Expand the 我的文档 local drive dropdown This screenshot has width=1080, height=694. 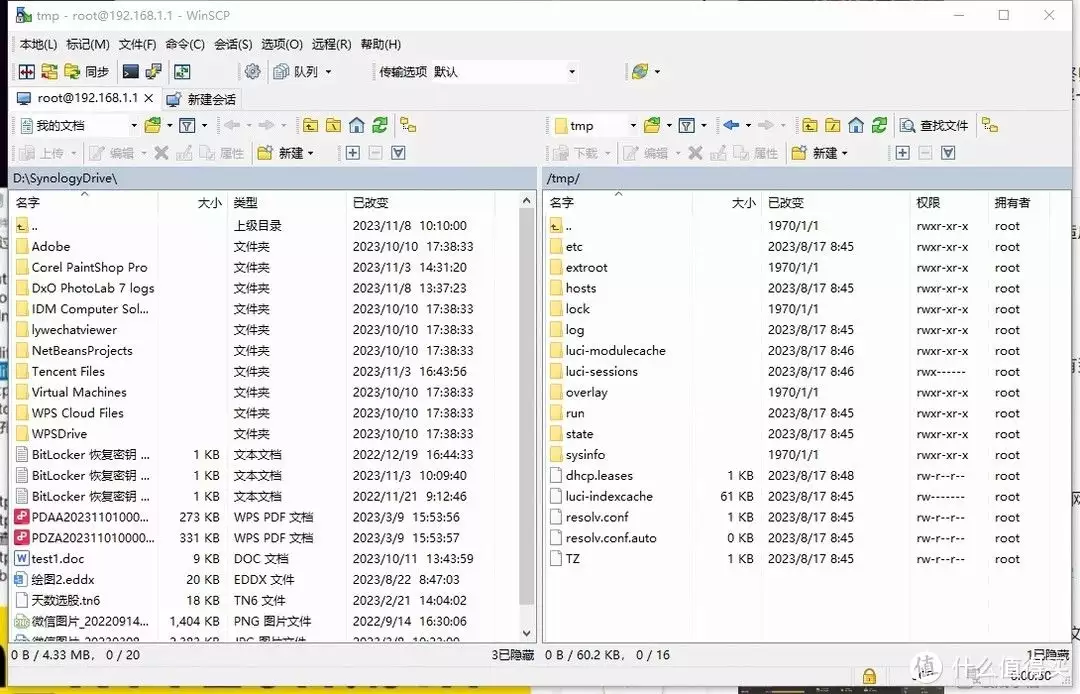pyautogui.click(x=133, y=126)
